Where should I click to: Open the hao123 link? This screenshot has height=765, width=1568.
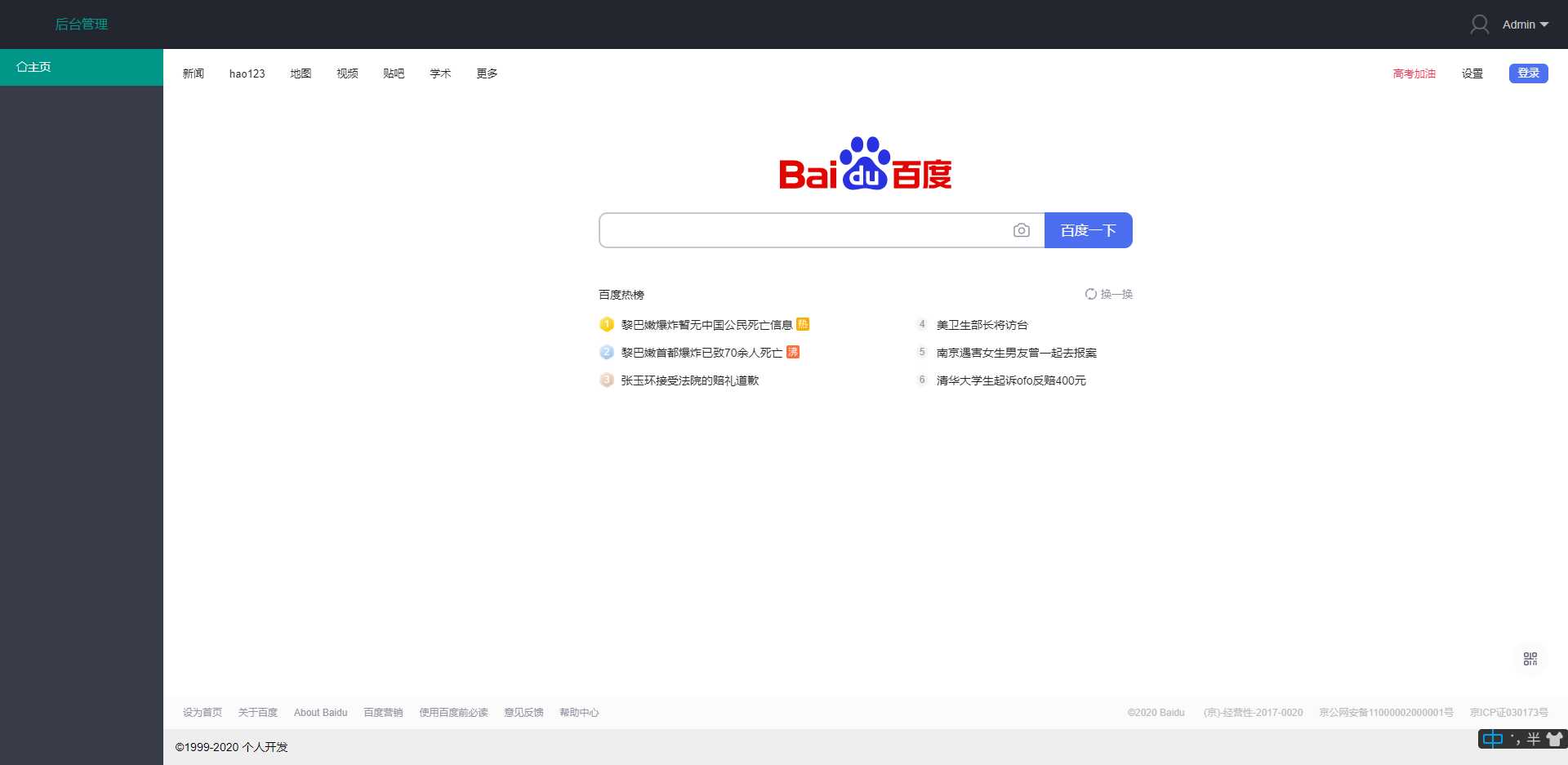247,73
